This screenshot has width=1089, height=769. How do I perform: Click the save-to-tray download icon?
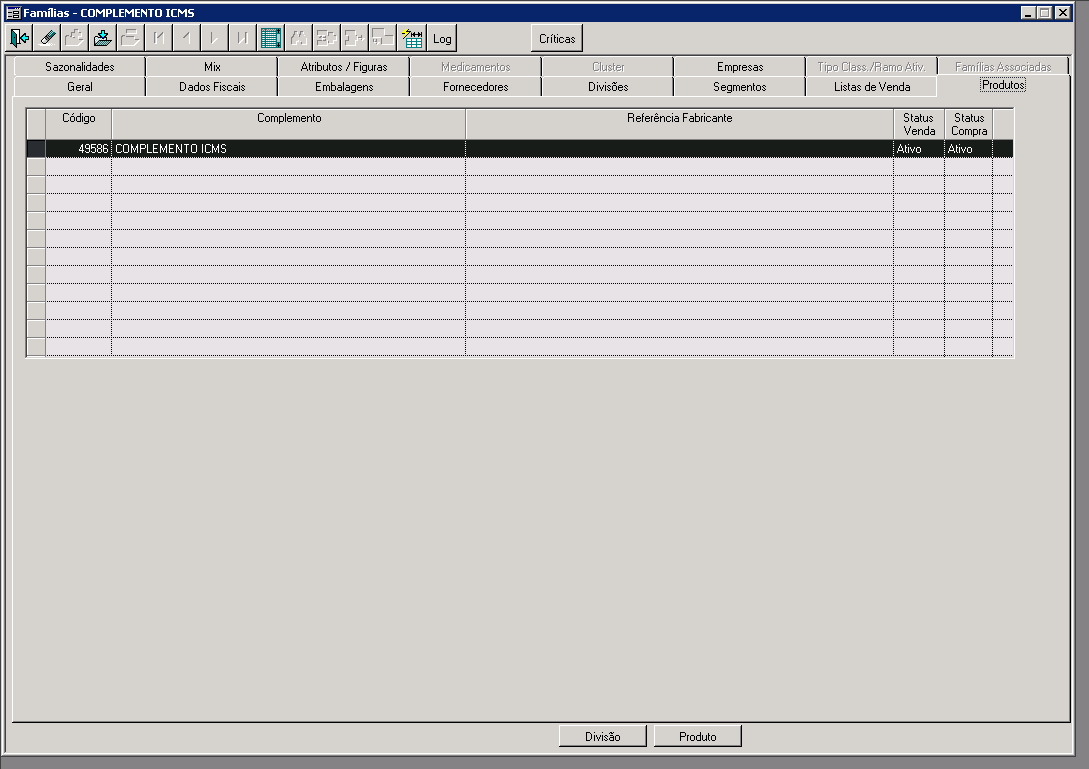pos(103,38)
